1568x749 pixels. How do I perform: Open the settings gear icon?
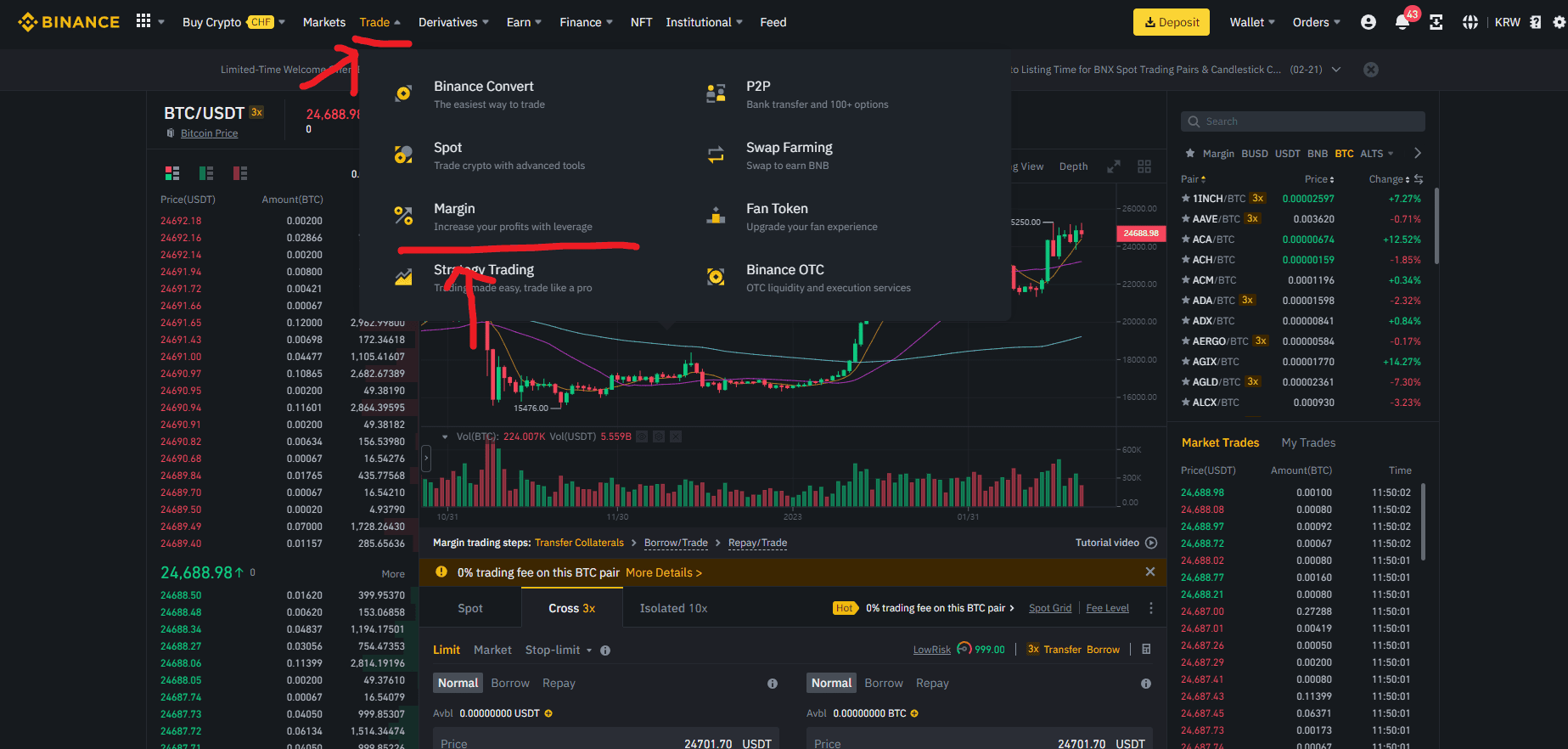1559,23
